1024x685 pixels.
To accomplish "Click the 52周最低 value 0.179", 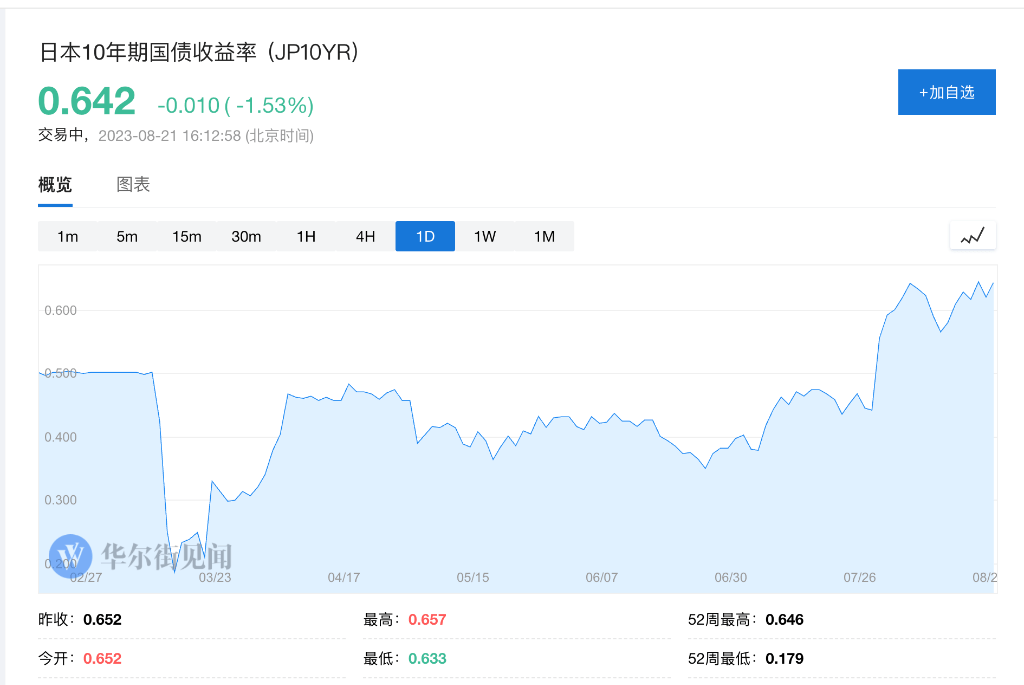I will coord(784,658).
